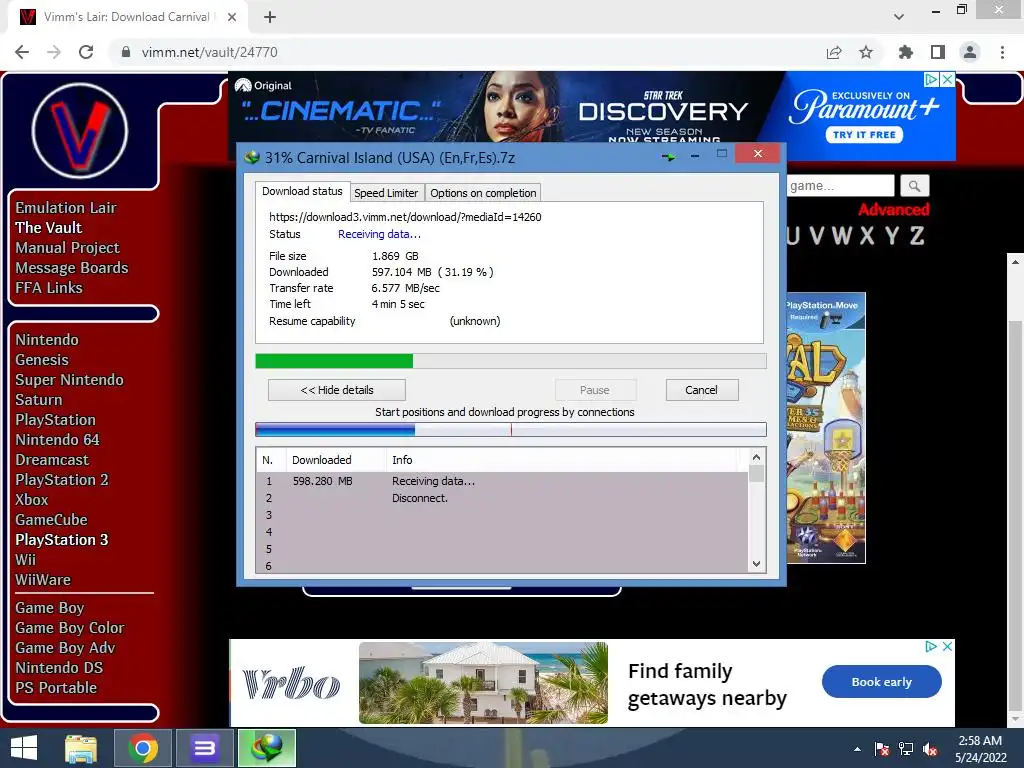
Task: Select connection 1 Receiving data row
Action: 503,481
